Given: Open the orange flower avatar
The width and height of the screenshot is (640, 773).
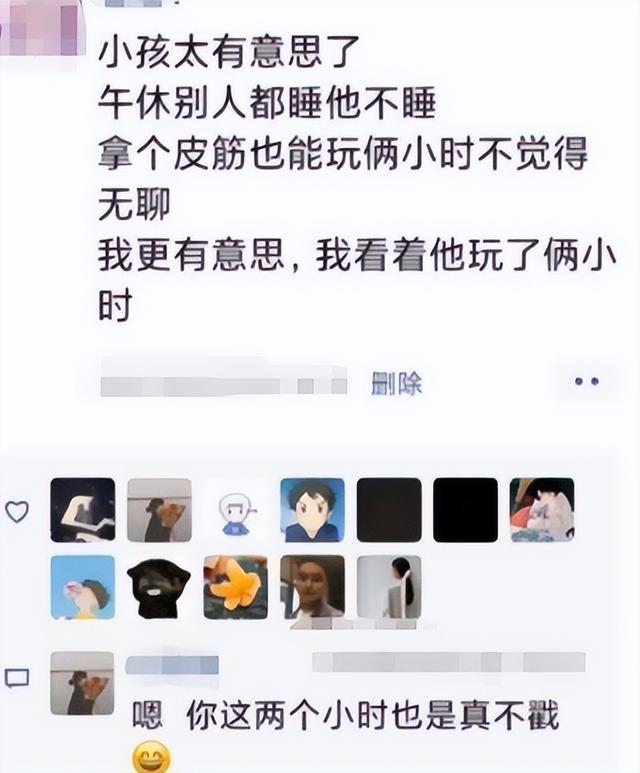Looking at the screenshot, I should (236, 587).
